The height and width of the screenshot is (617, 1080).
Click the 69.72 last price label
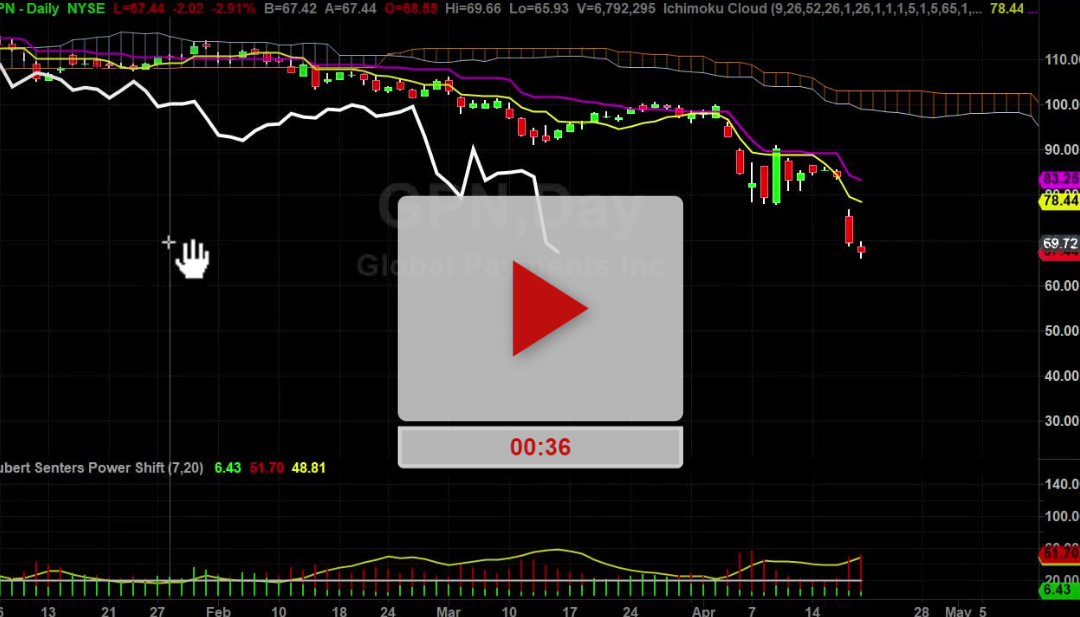1058,243
